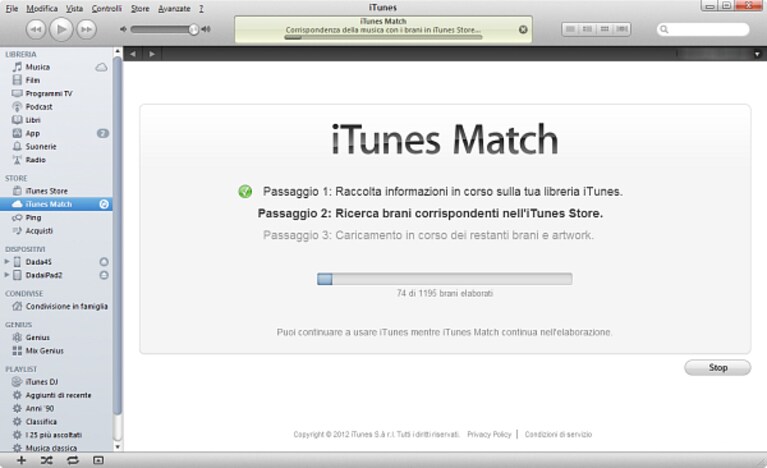
Task: Click the matching progress bar
Action: coord(444,279)
